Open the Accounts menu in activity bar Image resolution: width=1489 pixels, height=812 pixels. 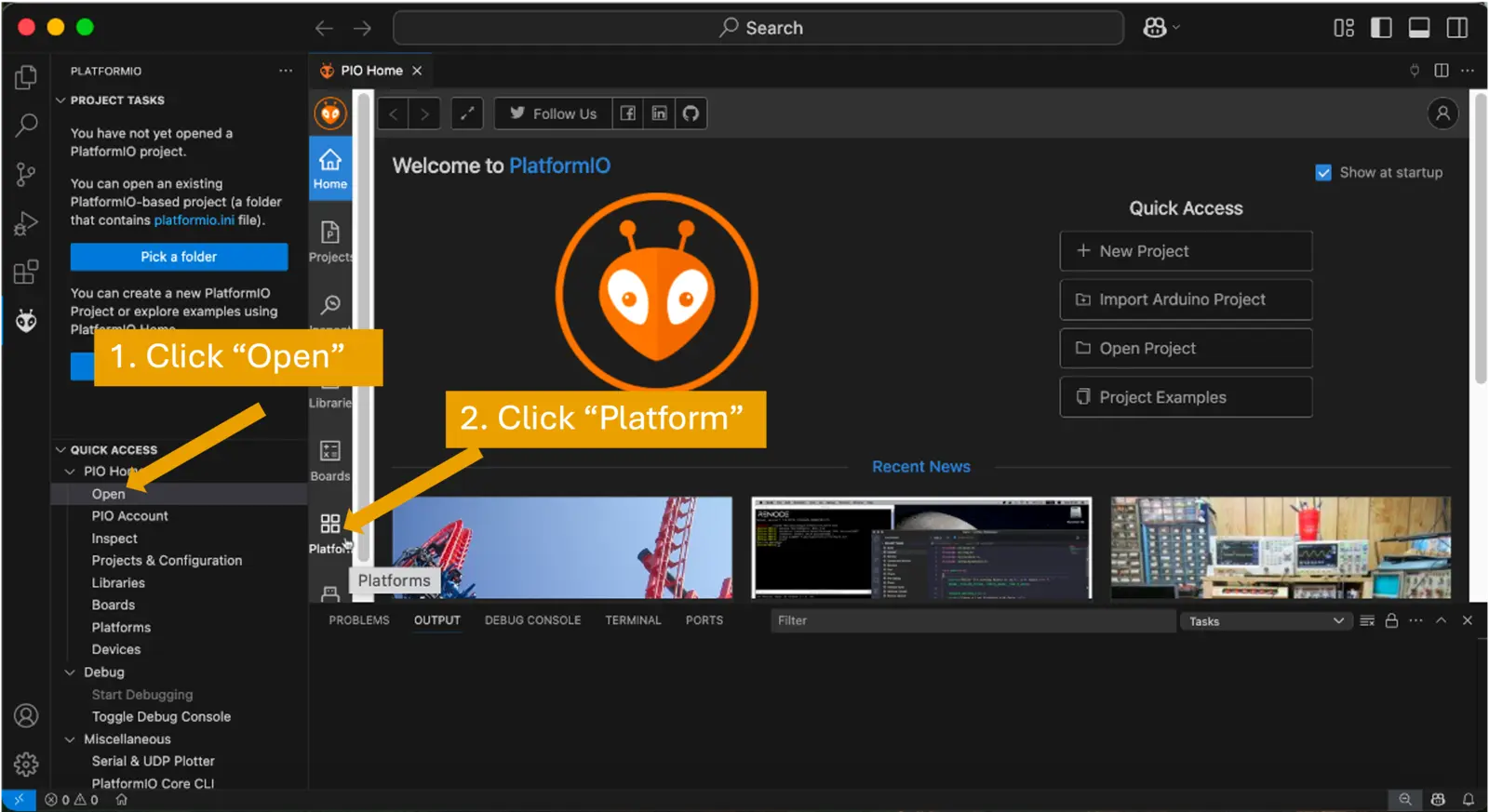(x=26, y=715)
